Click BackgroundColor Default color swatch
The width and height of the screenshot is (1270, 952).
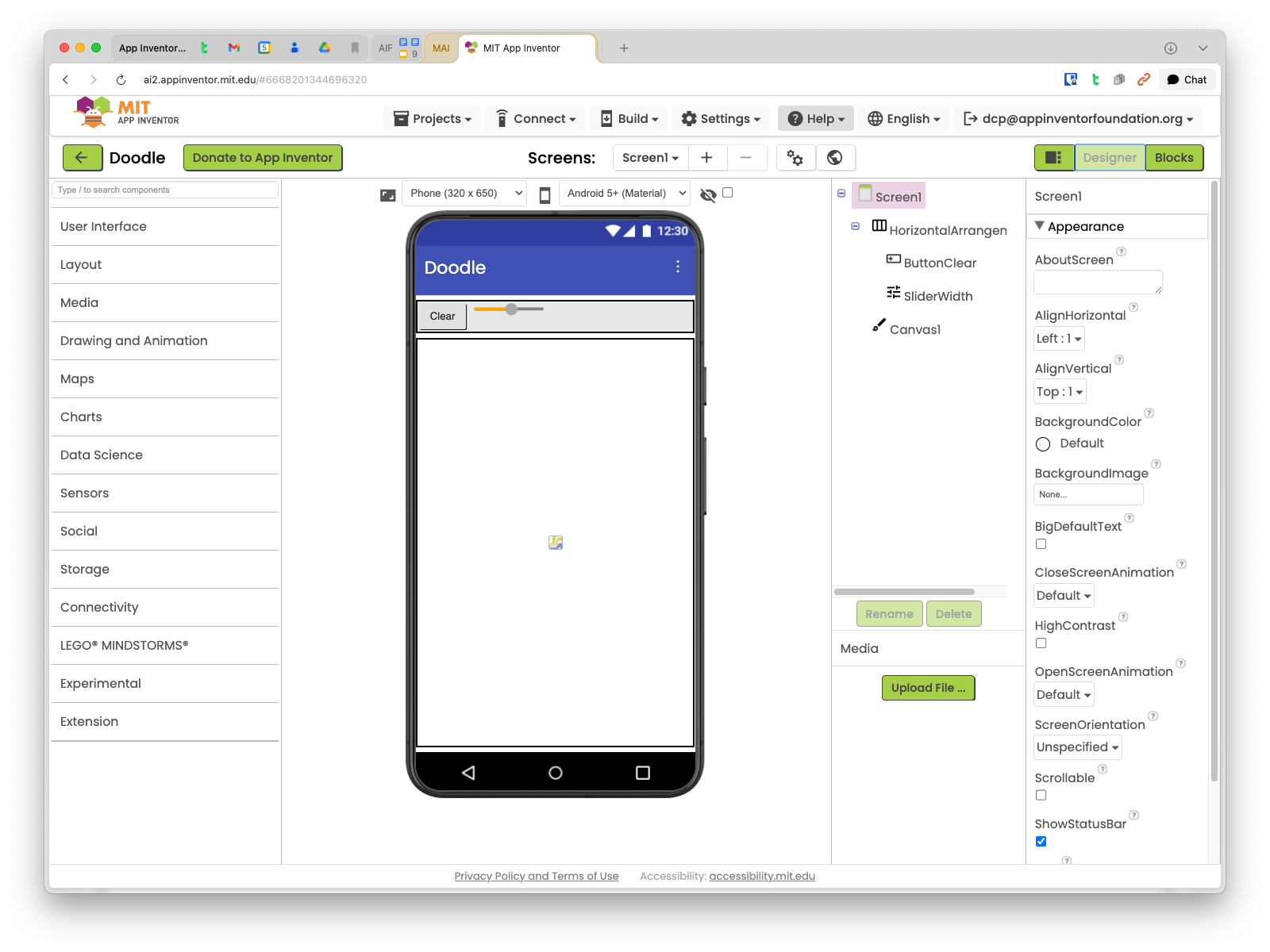[x=1043, y=444]
